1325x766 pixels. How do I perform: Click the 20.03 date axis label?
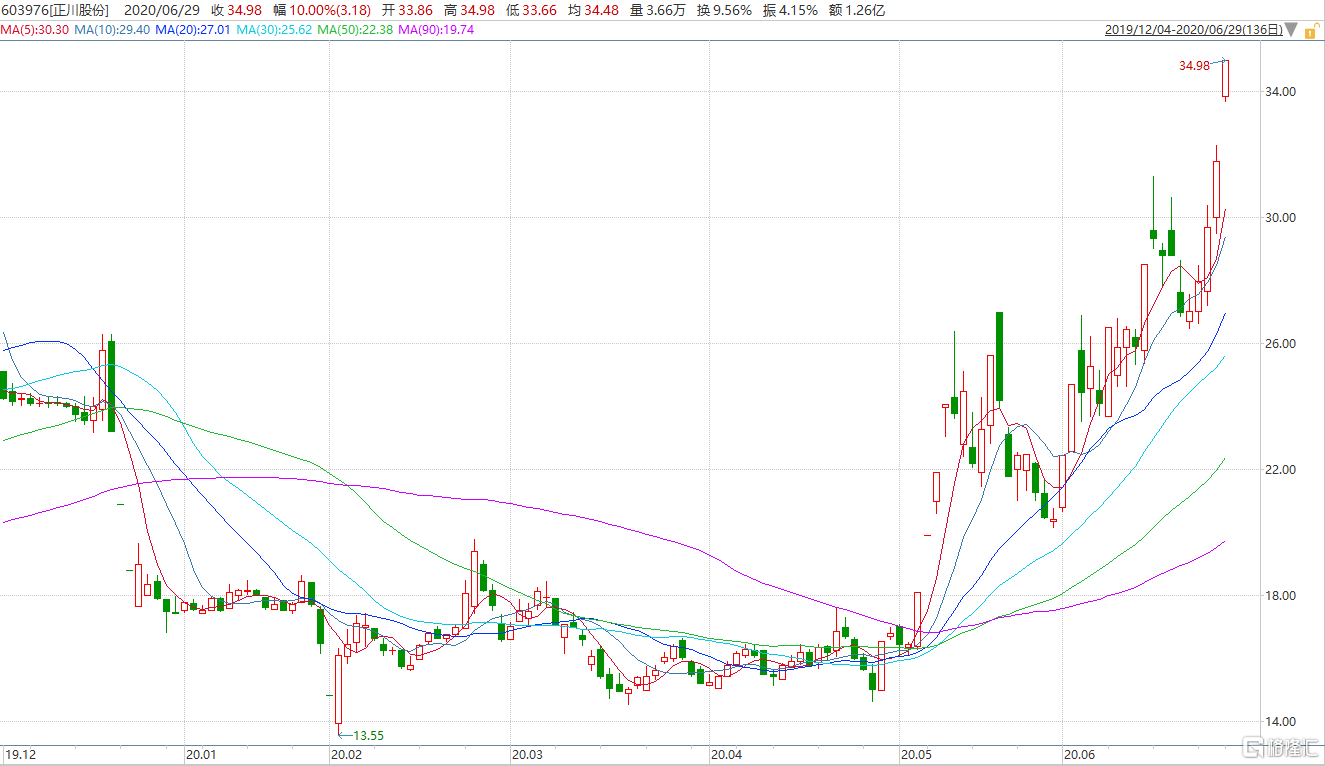pos(527,755)
